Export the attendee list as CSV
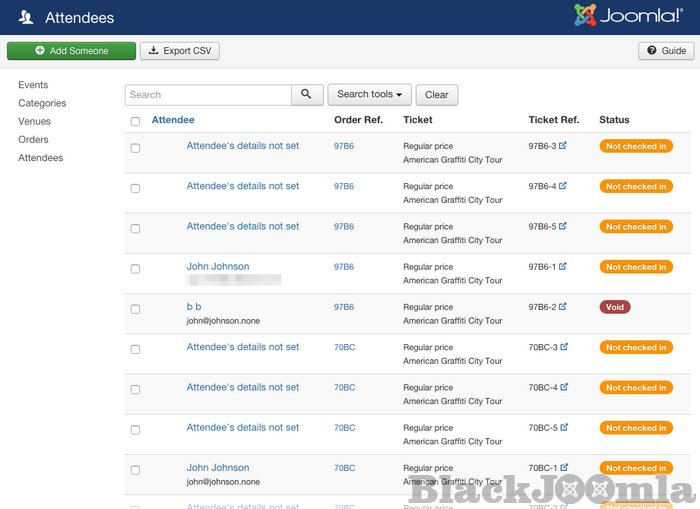The width and height of the screenshot is (700, 509). click(180, 51)
